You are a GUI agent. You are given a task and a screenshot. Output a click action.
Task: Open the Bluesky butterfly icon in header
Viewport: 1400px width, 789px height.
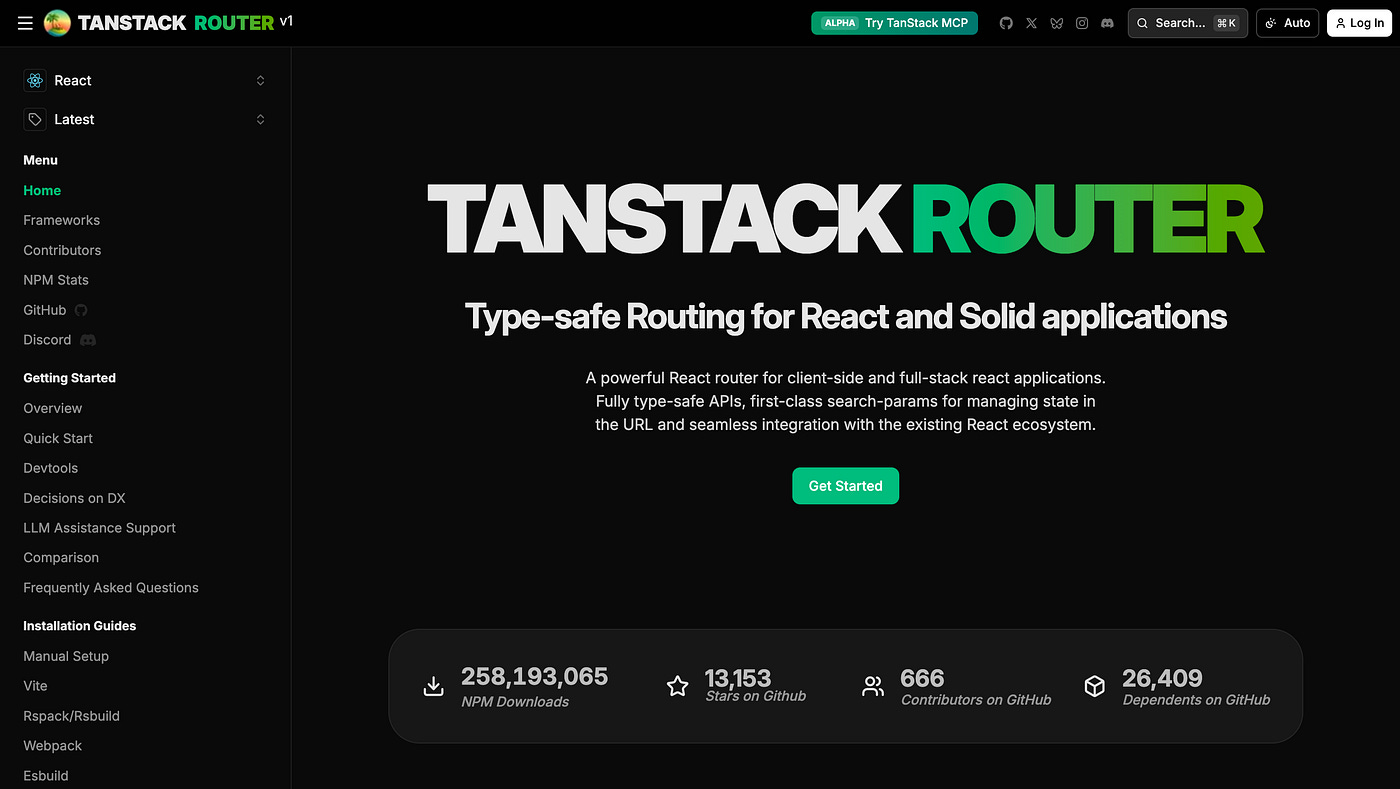(x=1057, y=23)
